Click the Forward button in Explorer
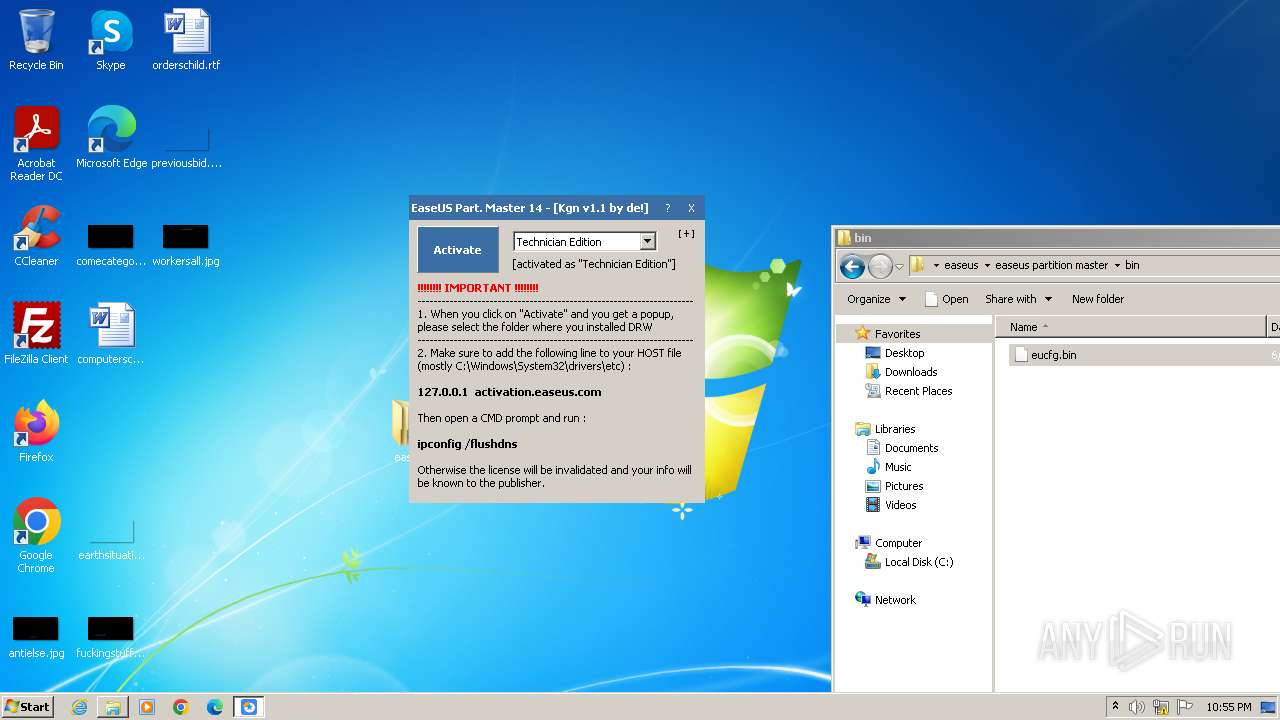Image resolution: width=1280 pixels, height=720 pixels. coord(880,266)
